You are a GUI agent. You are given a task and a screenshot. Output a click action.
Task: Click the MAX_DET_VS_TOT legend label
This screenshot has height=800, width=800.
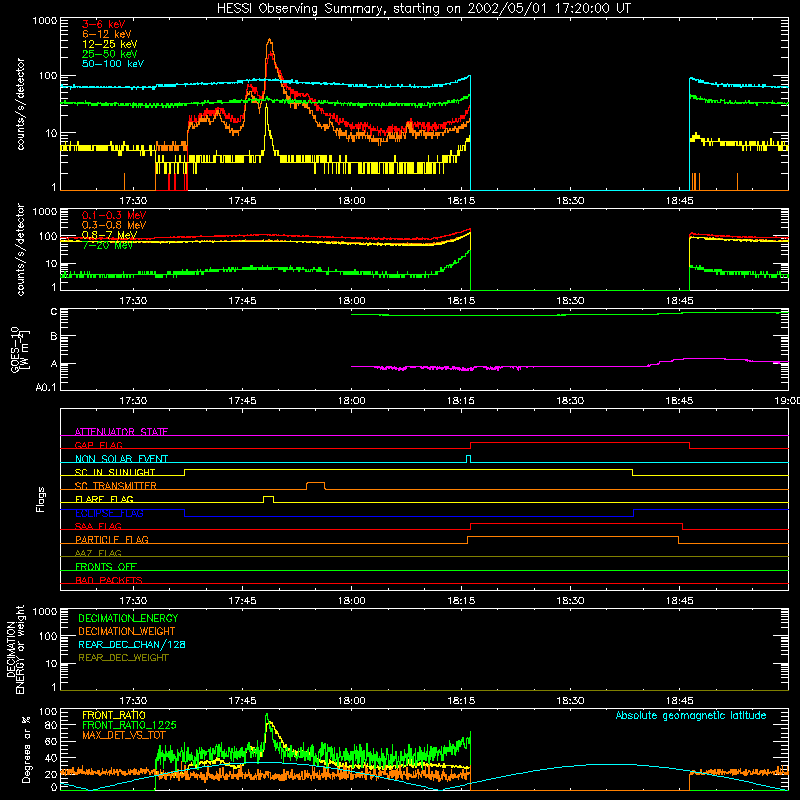point(123,735)
